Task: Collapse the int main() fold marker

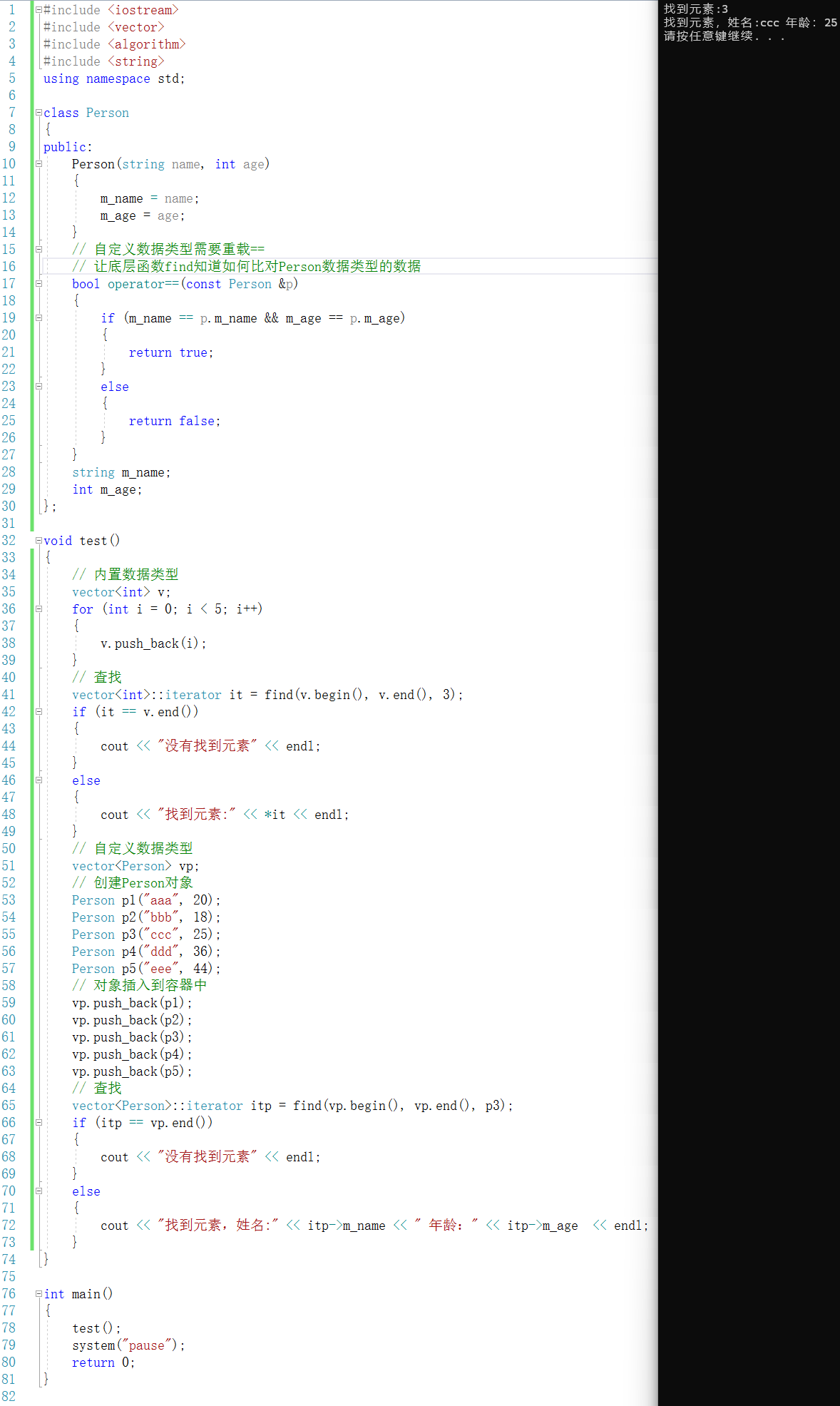Action: pos(39,1294)
